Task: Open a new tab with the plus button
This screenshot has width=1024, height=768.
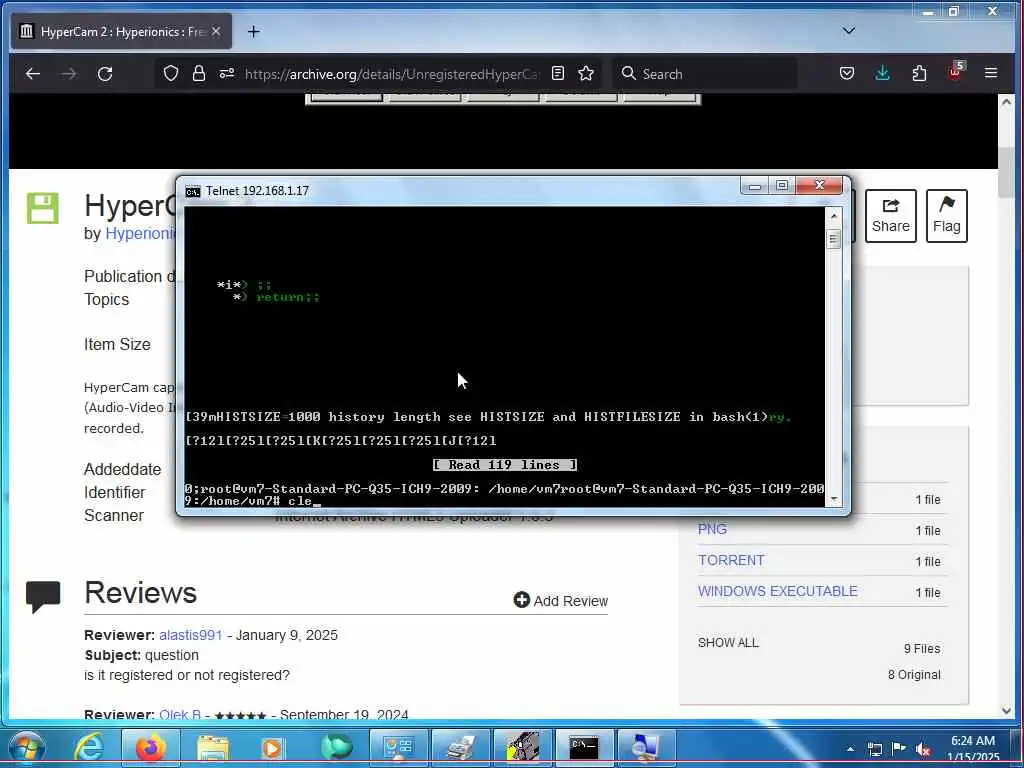Action: [x=253, y=31]
